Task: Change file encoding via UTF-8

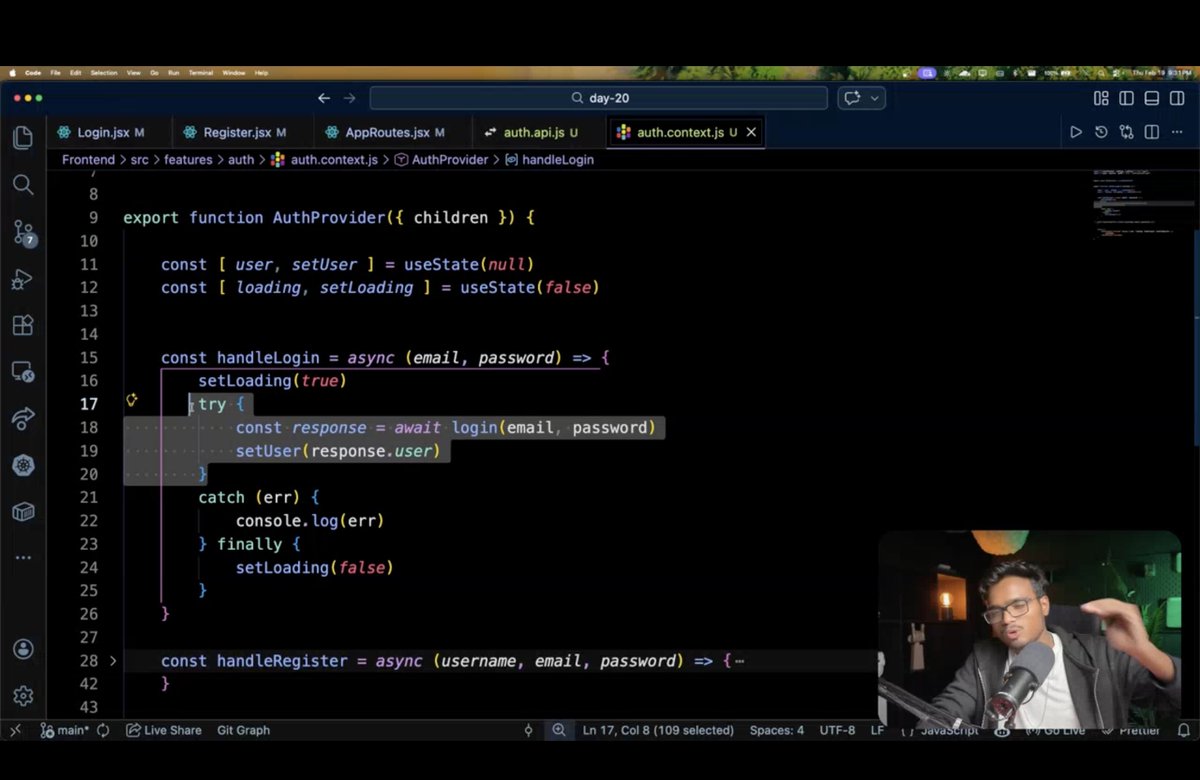Action: click(x=837, y=731)
